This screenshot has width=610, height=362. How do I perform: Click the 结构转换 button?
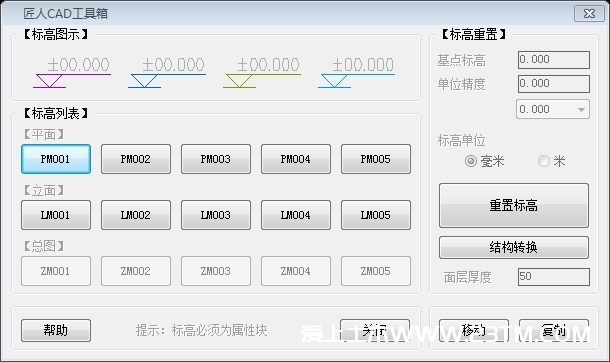pyautogui.click(x=514, y=247)
